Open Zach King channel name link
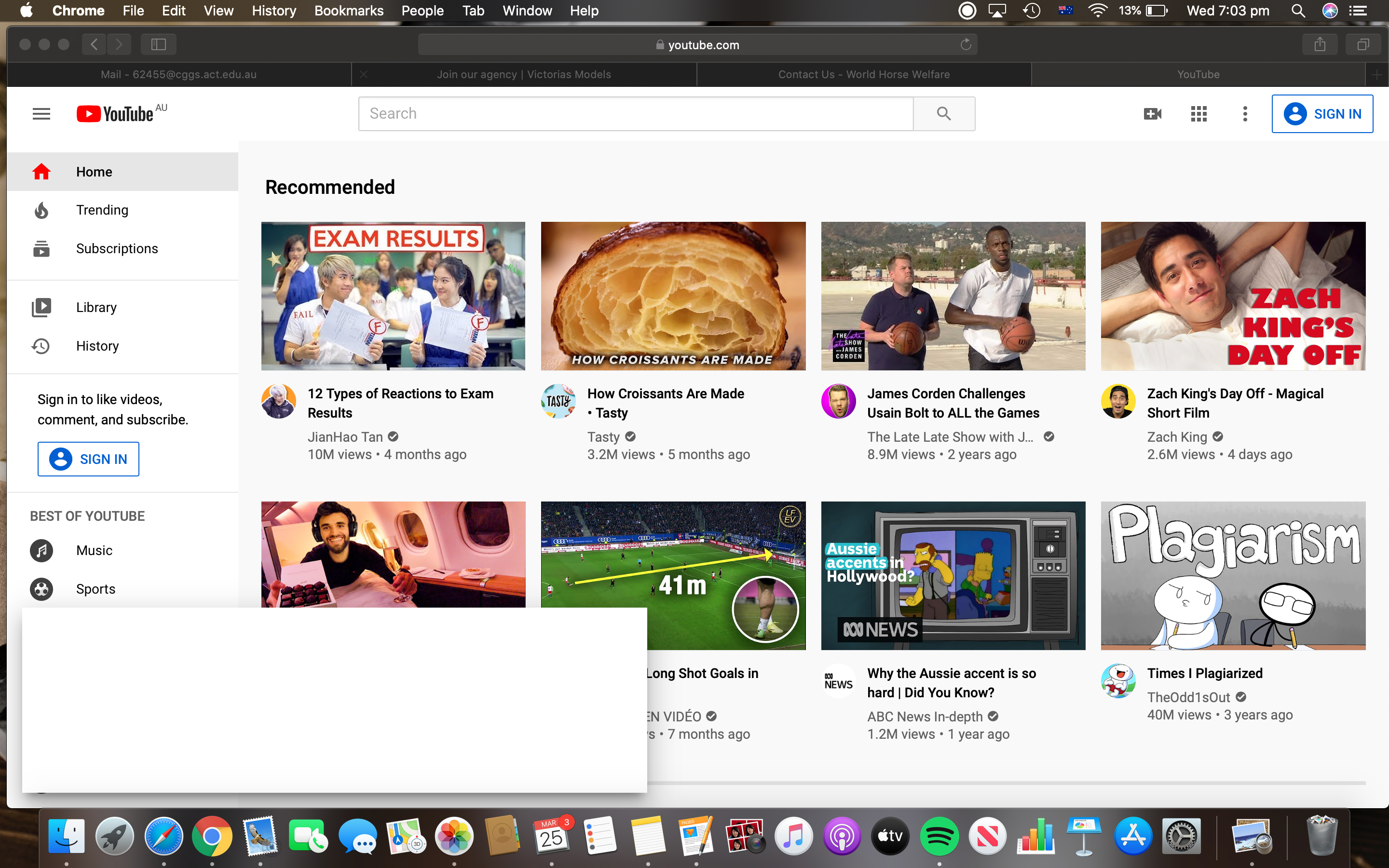The width and height of the screenshot is (1389, 868). (x=1177, y=437)
